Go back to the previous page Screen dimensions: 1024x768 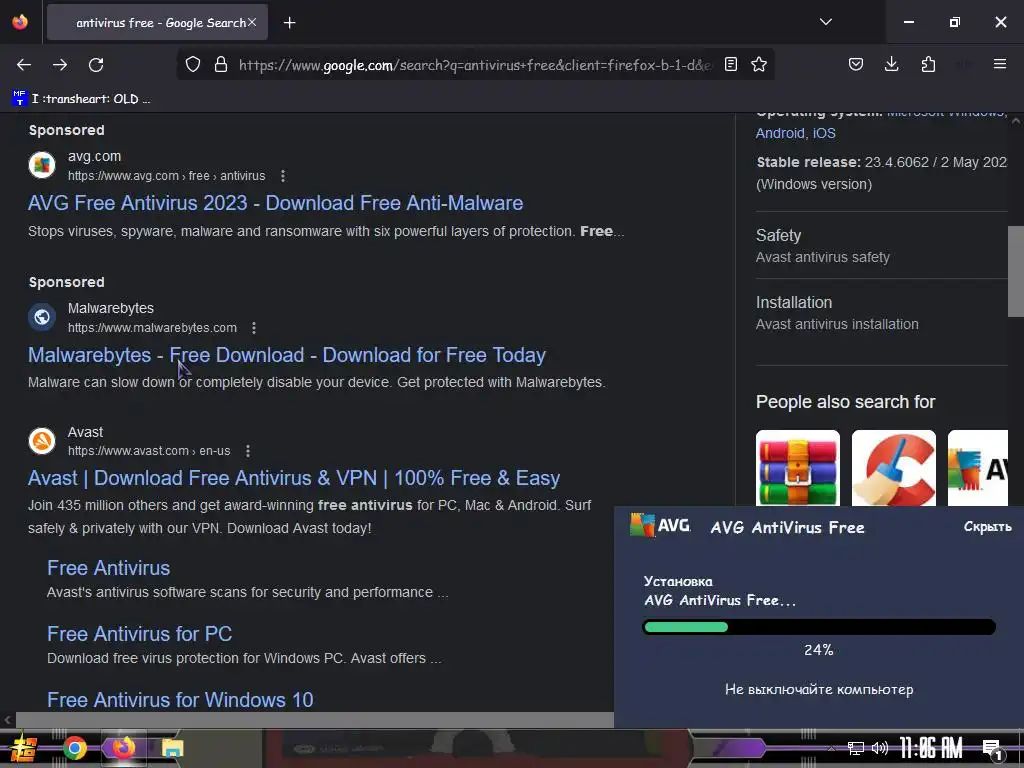(x=24, y=65)
